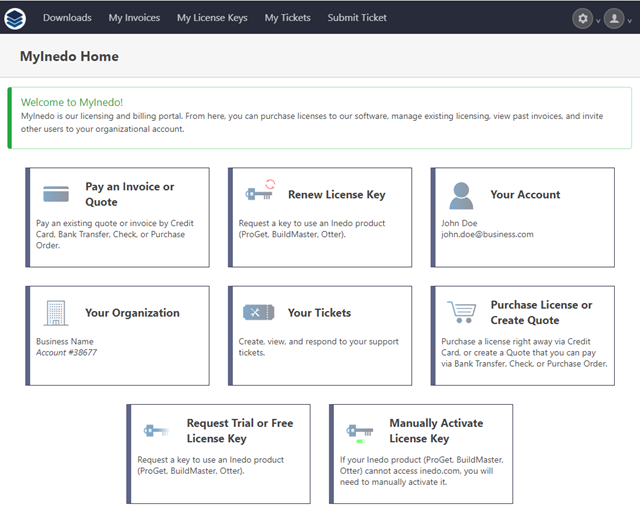Image resolution: width=640 pixels, height=507 pixels.
Task: Open Pay an Invoice or Quote heading
Action: pos(130,194)
